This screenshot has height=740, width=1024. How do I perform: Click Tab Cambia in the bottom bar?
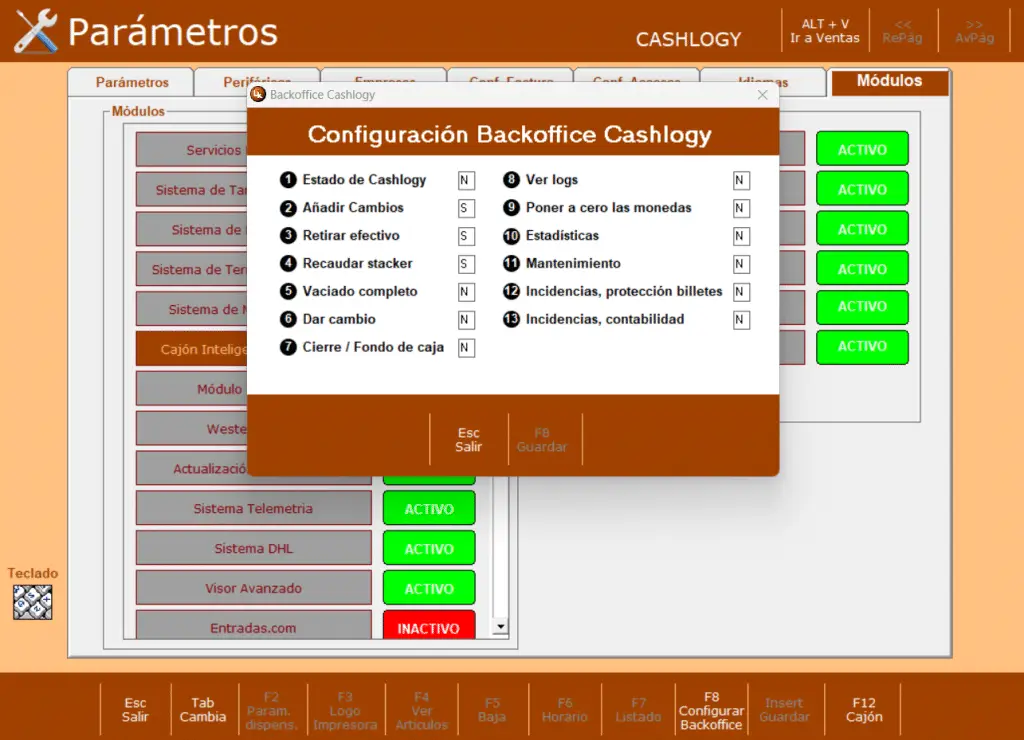click(203, 710)
